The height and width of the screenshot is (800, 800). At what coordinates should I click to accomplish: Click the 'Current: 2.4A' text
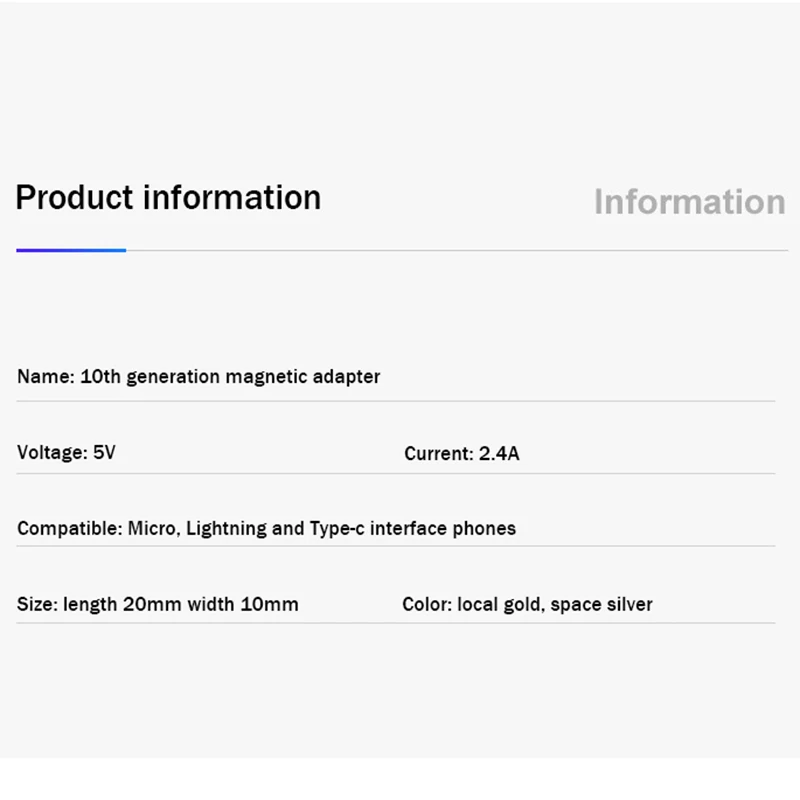(x=462, y=453)
